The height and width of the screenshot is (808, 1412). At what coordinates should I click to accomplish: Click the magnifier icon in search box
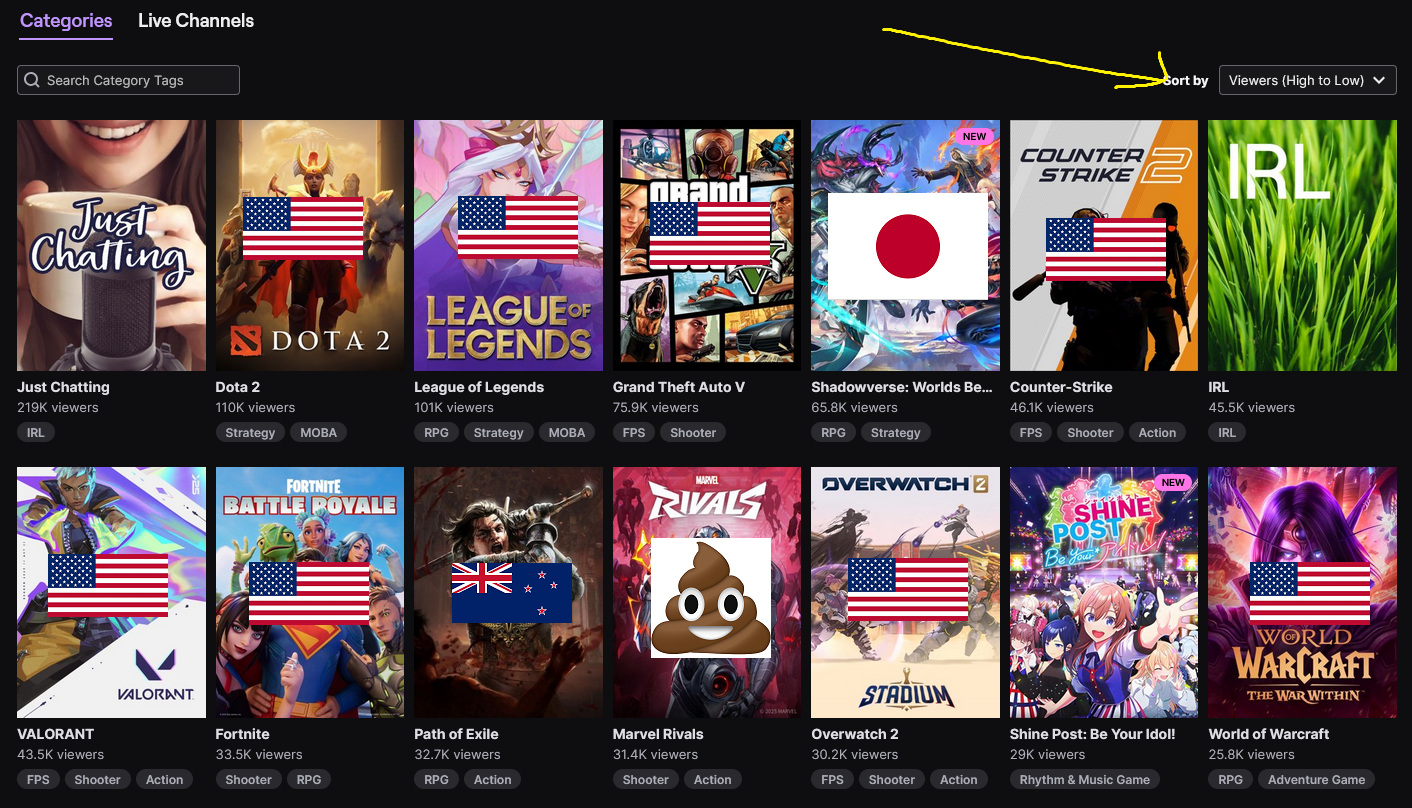coord(32,80)
